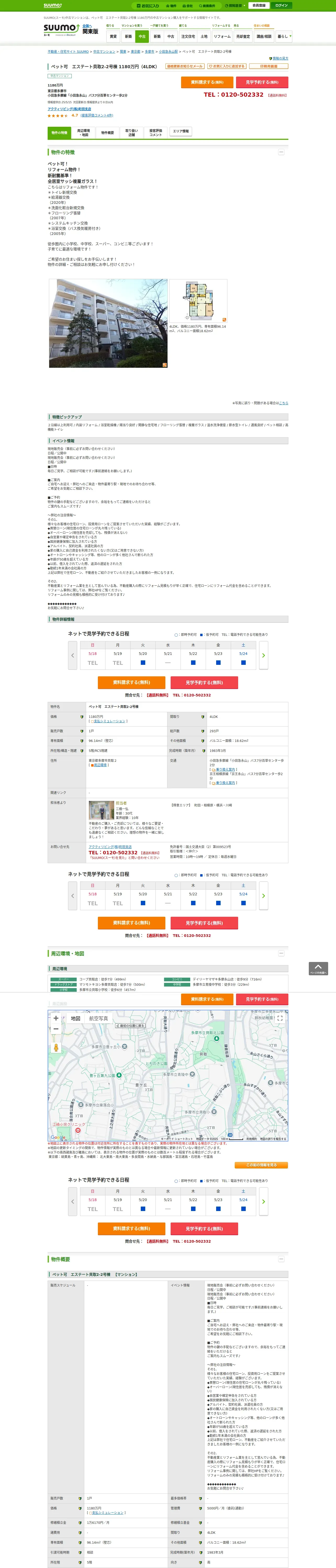Expand the 閲覧履歴 dropdown in header

click(235, 5)
